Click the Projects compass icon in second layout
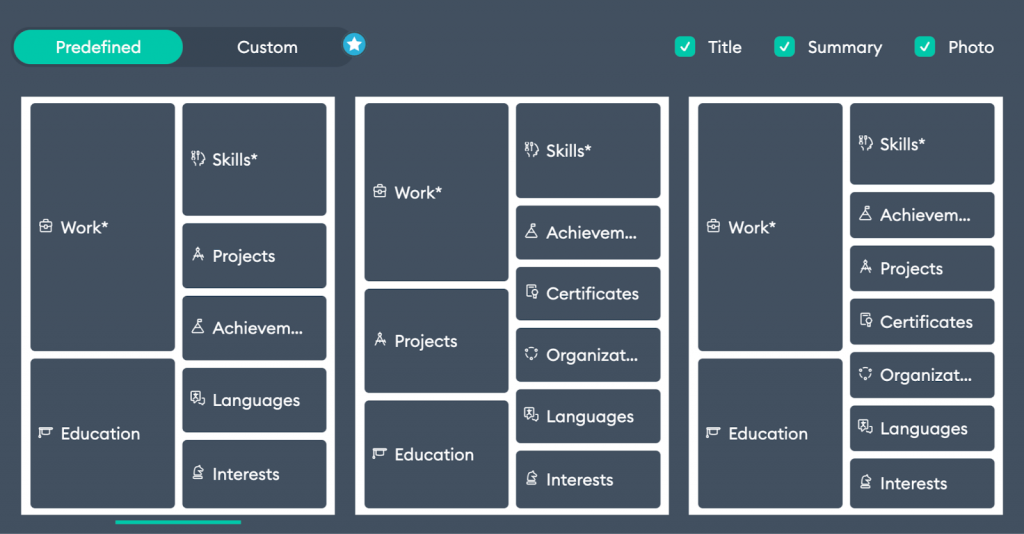The height and width of the screenshot is (534, 1024). tap(379, 340)
